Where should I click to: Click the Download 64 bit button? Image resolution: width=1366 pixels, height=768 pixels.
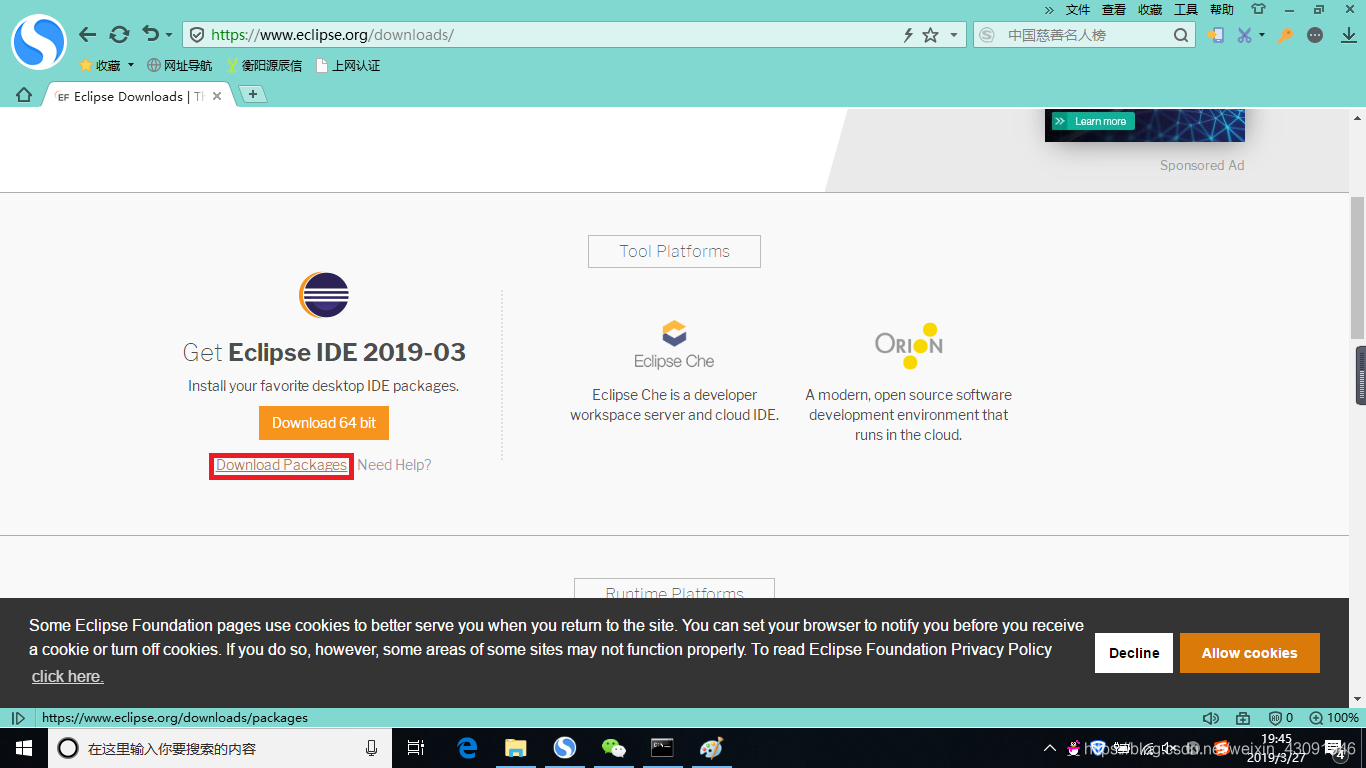click(324, 423)
